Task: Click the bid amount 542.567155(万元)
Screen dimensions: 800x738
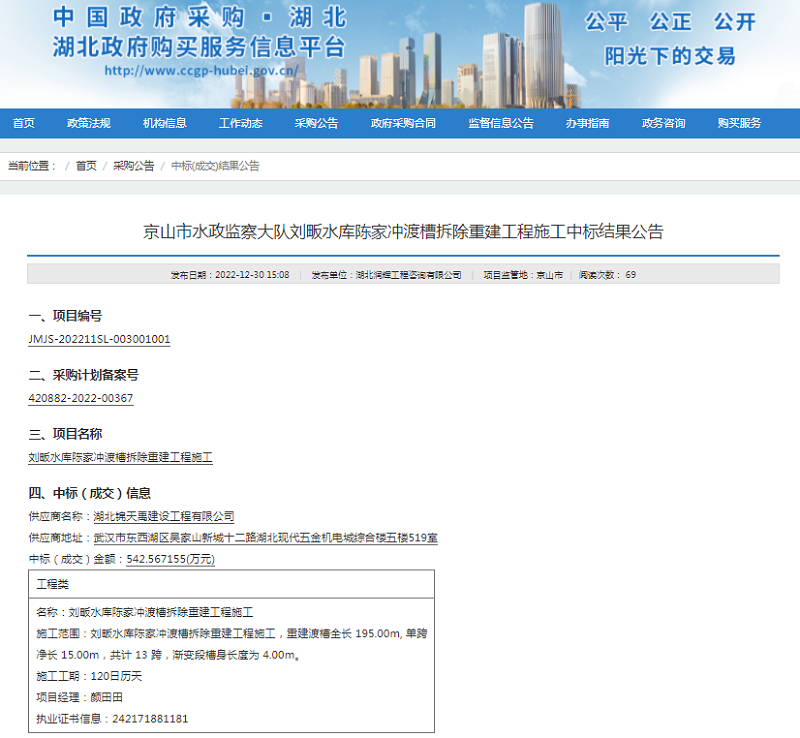Action: (x=168, y=559)
